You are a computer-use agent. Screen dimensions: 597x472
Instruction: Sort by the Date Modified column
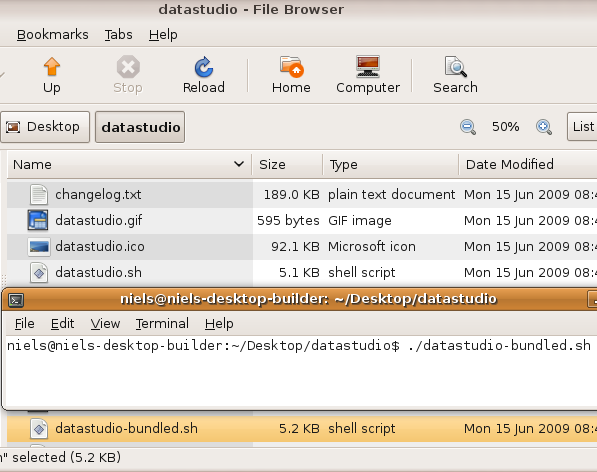pyautogui.click(x=528, y=164)
